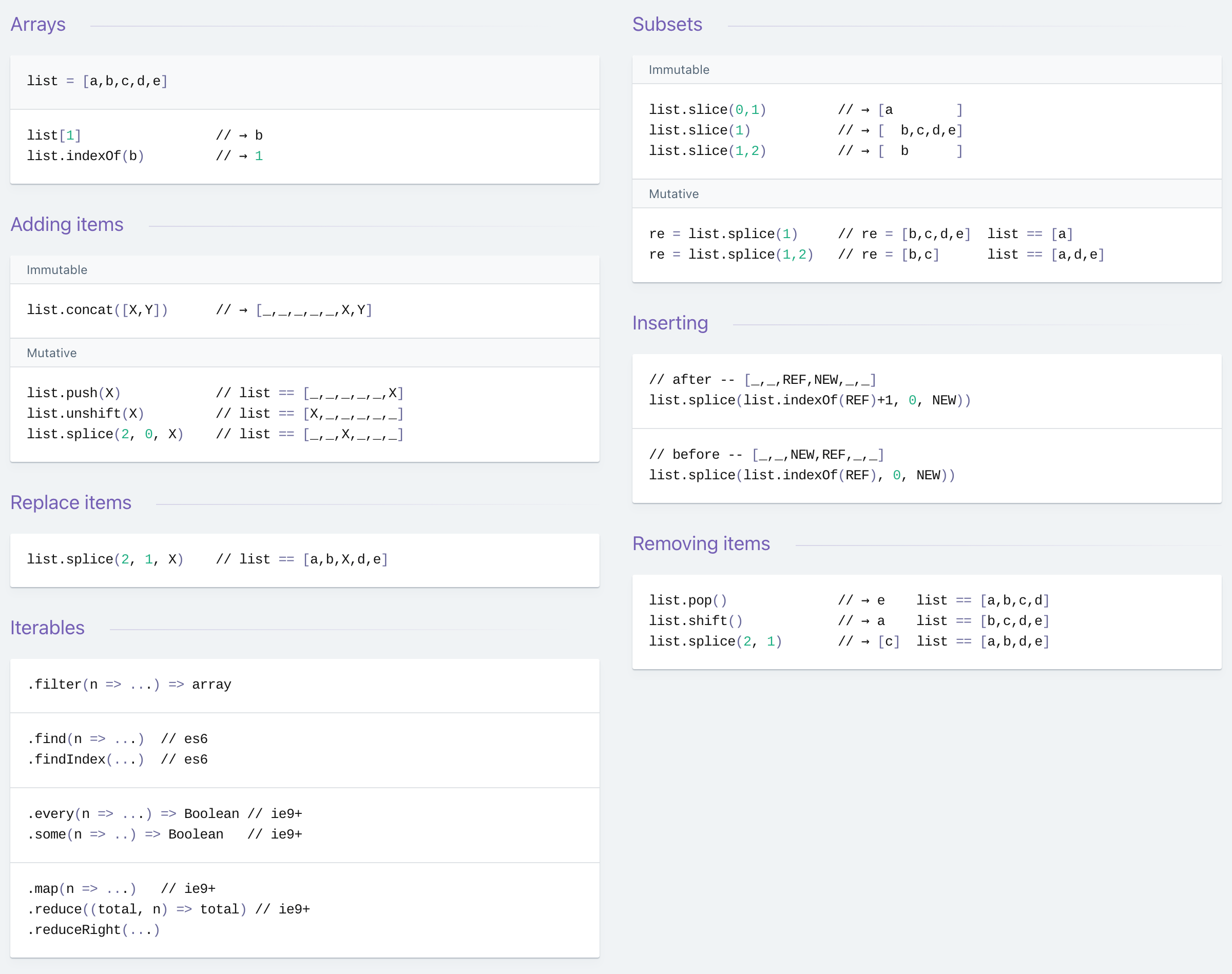The height and width of the screenshot is (974, 1232).
Task: Open the Replace items heading link
Action: (x=71, y=503)
